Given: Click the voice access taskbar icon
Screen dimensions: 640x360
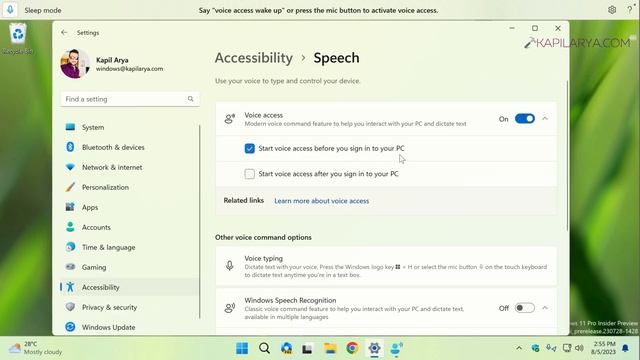Looking at the screenshot, I should [396, 348].
